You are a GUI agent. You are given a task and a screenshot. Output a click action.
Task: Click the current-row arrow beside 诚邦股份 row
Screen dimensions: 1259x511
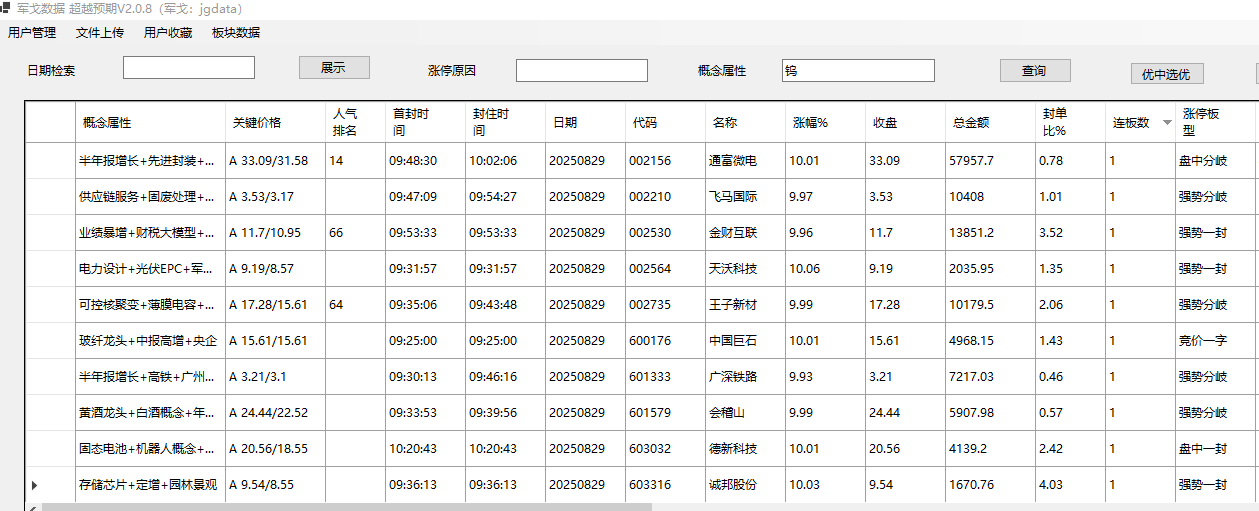[35, 485]
